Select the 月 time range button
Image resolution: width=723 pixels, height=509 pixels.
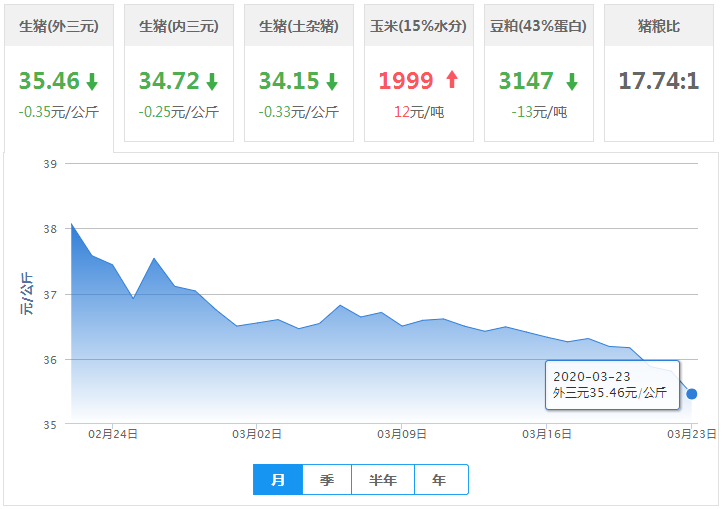click(278, 480)
